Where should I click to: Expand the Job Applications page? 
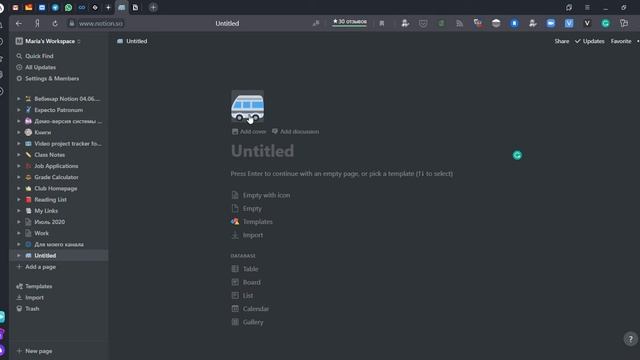[18, 166]
